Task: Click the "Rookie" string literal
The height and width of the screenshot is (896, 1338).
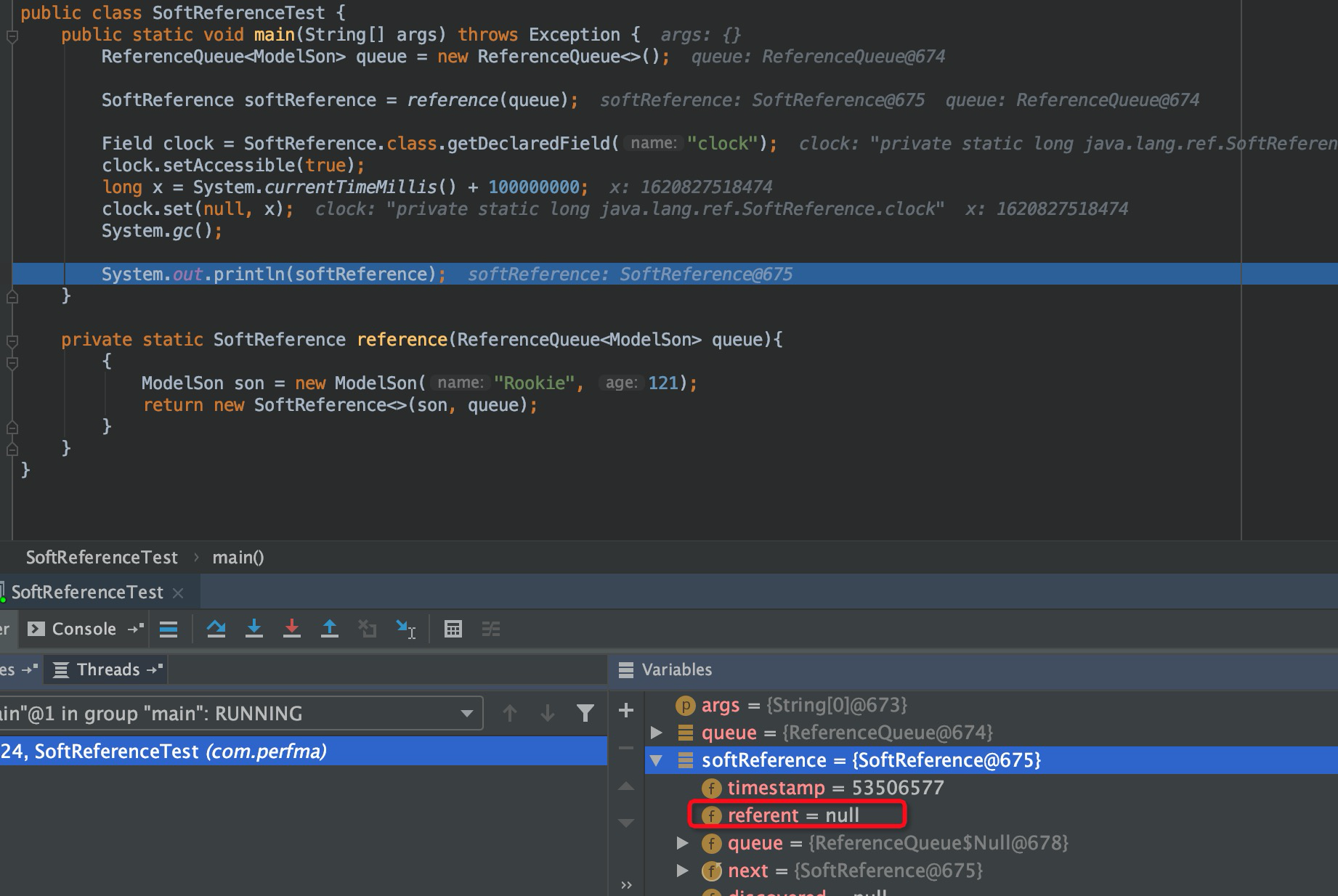Action: pyautogui.click(x=535, y=383)
